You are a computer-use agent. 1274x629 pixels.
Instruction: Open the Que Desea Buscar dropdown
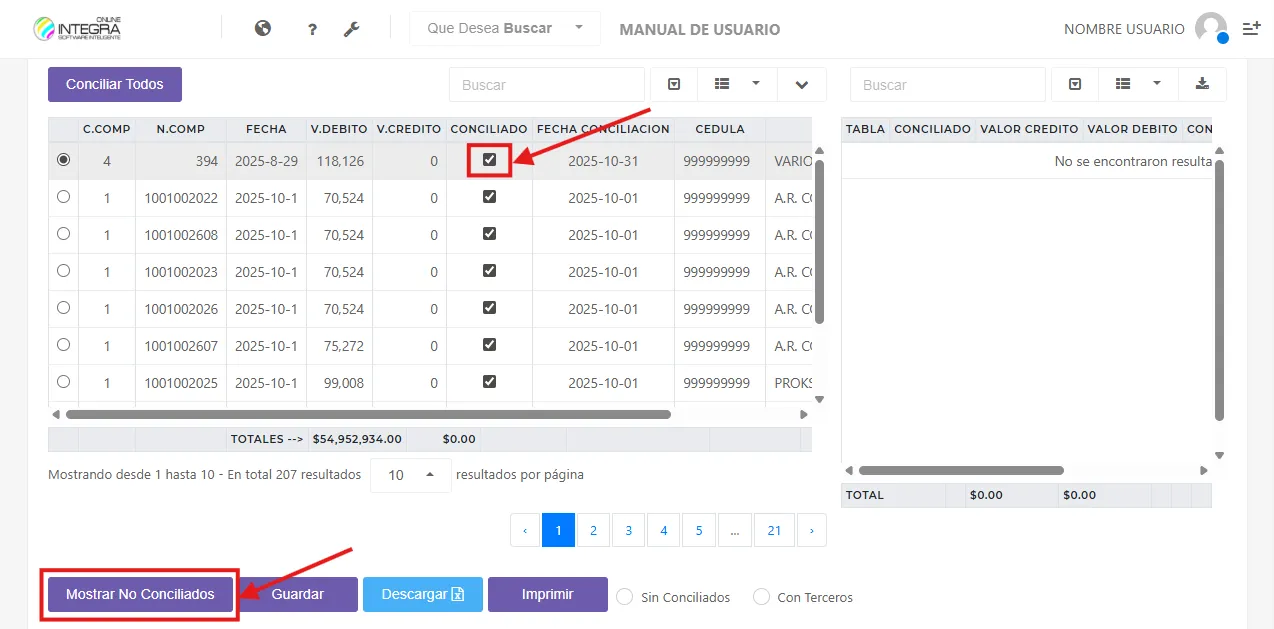505,29
